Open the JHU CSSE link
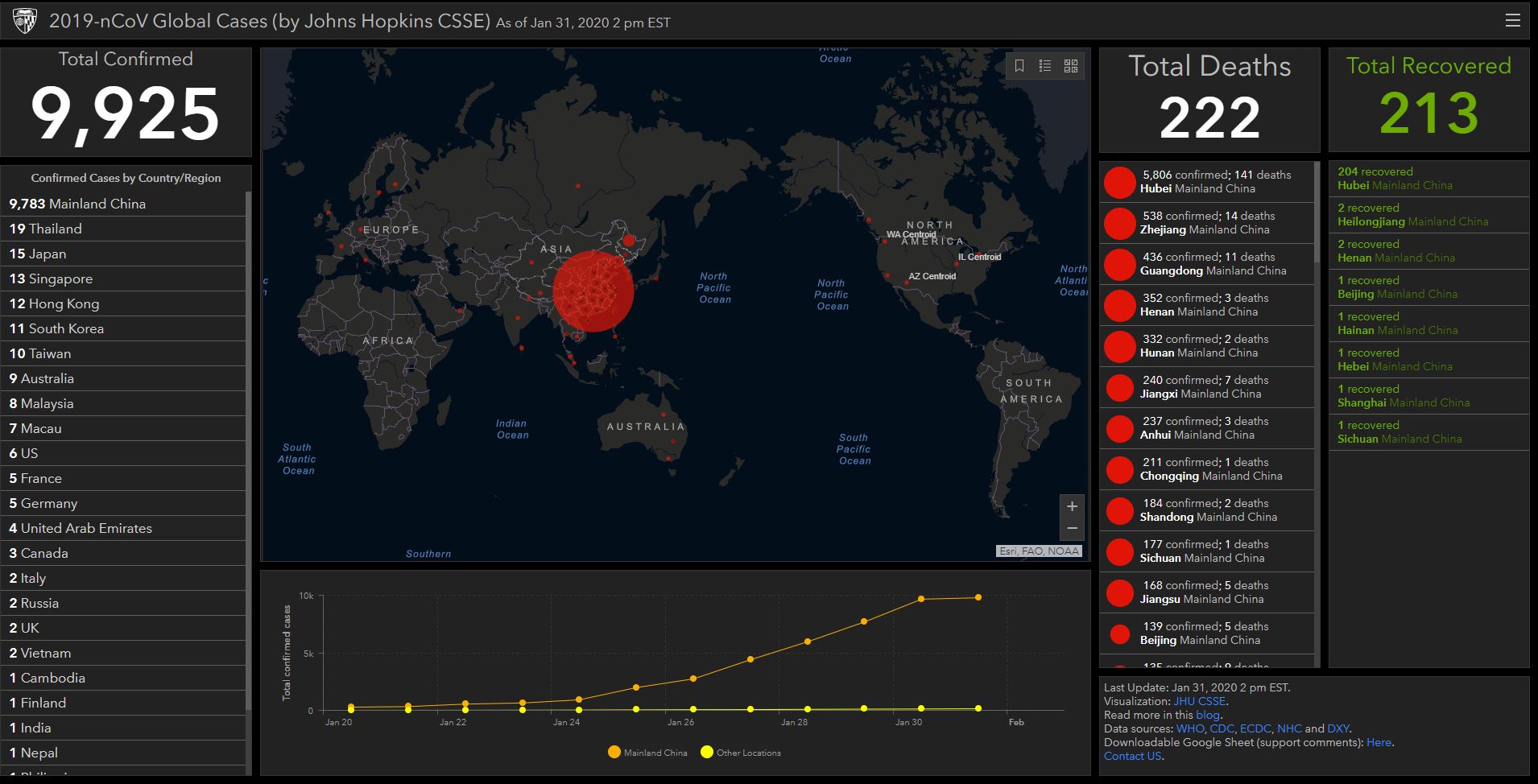 (x=1200, y=701)
